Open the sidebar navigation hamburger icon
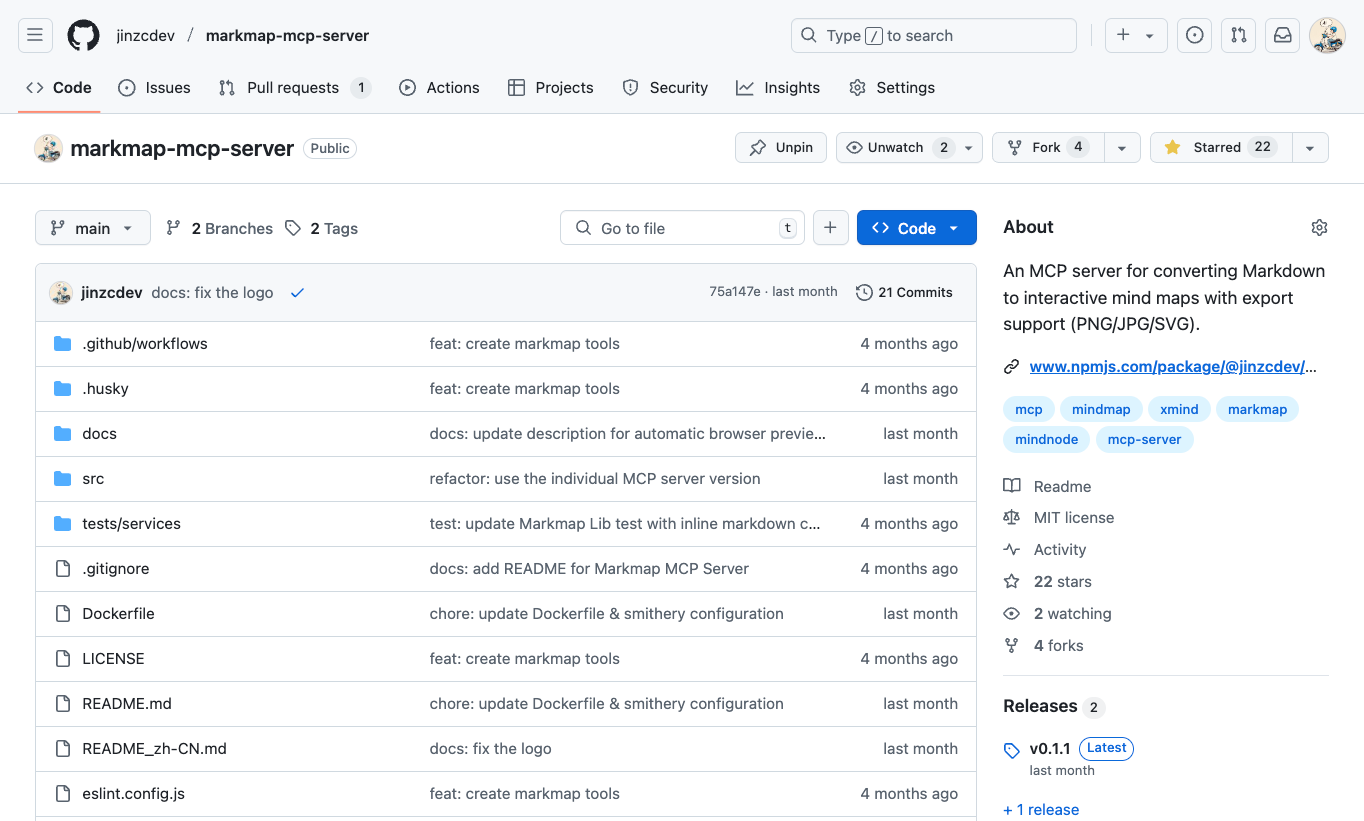 pos(35,35)
